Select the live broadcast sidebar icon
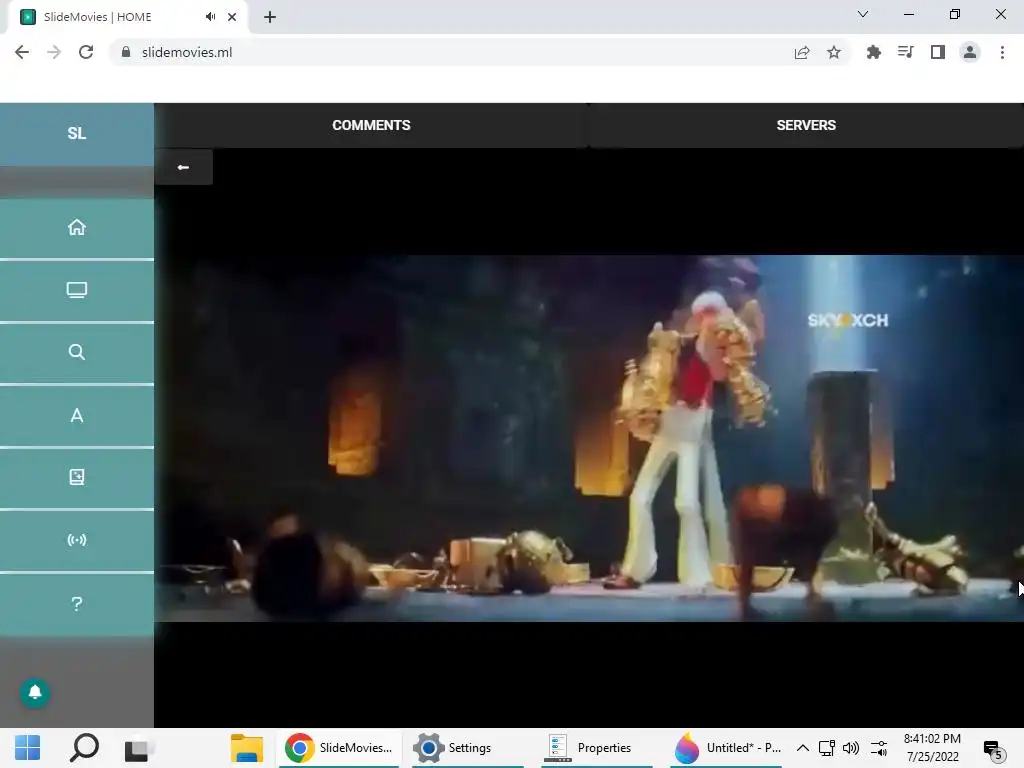The height and width of the screenshot is (768, 1024). [76, 540]
